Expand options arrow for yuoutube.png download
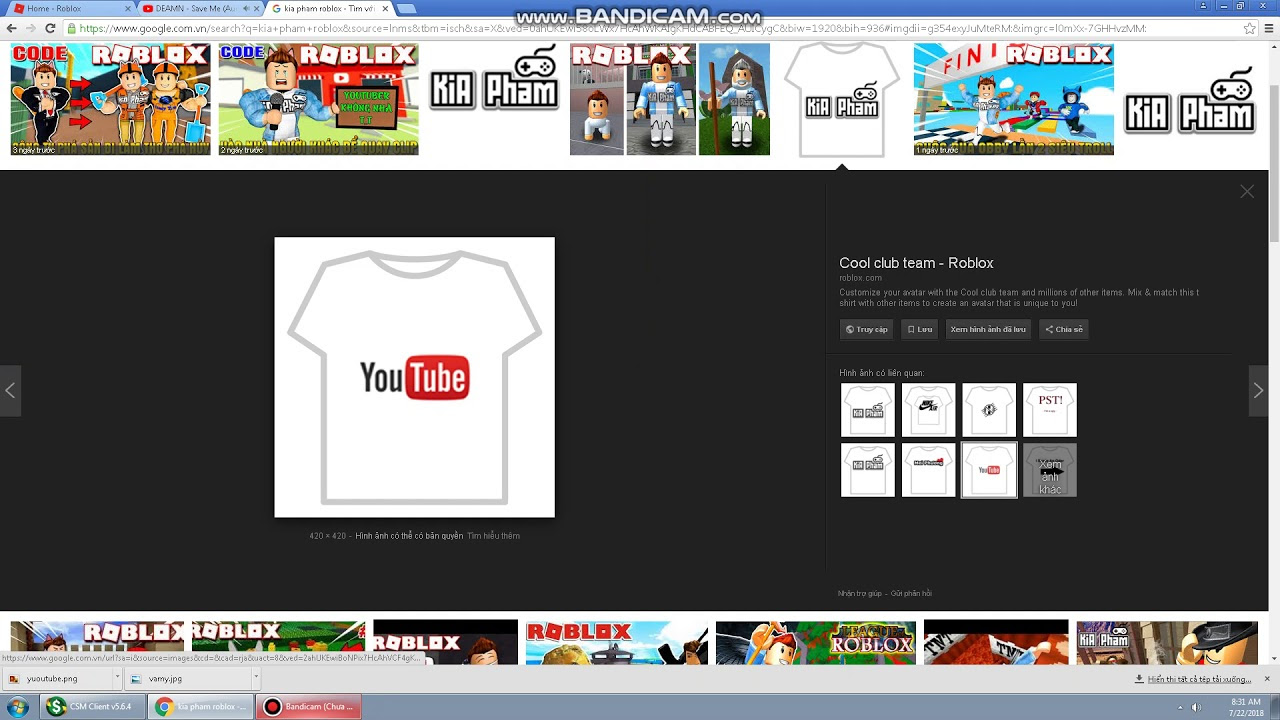Screen dimensions: 1280x720 pos(117,679)
